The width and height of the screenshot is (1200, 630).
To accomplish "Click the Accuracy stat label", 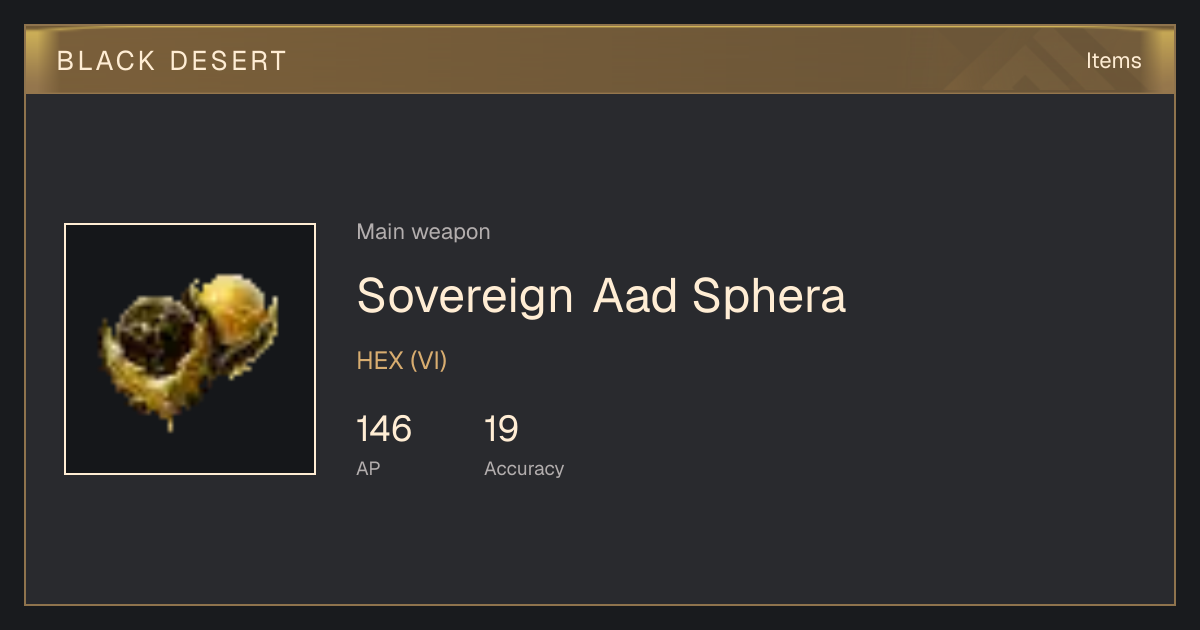I will pos(524,468).
